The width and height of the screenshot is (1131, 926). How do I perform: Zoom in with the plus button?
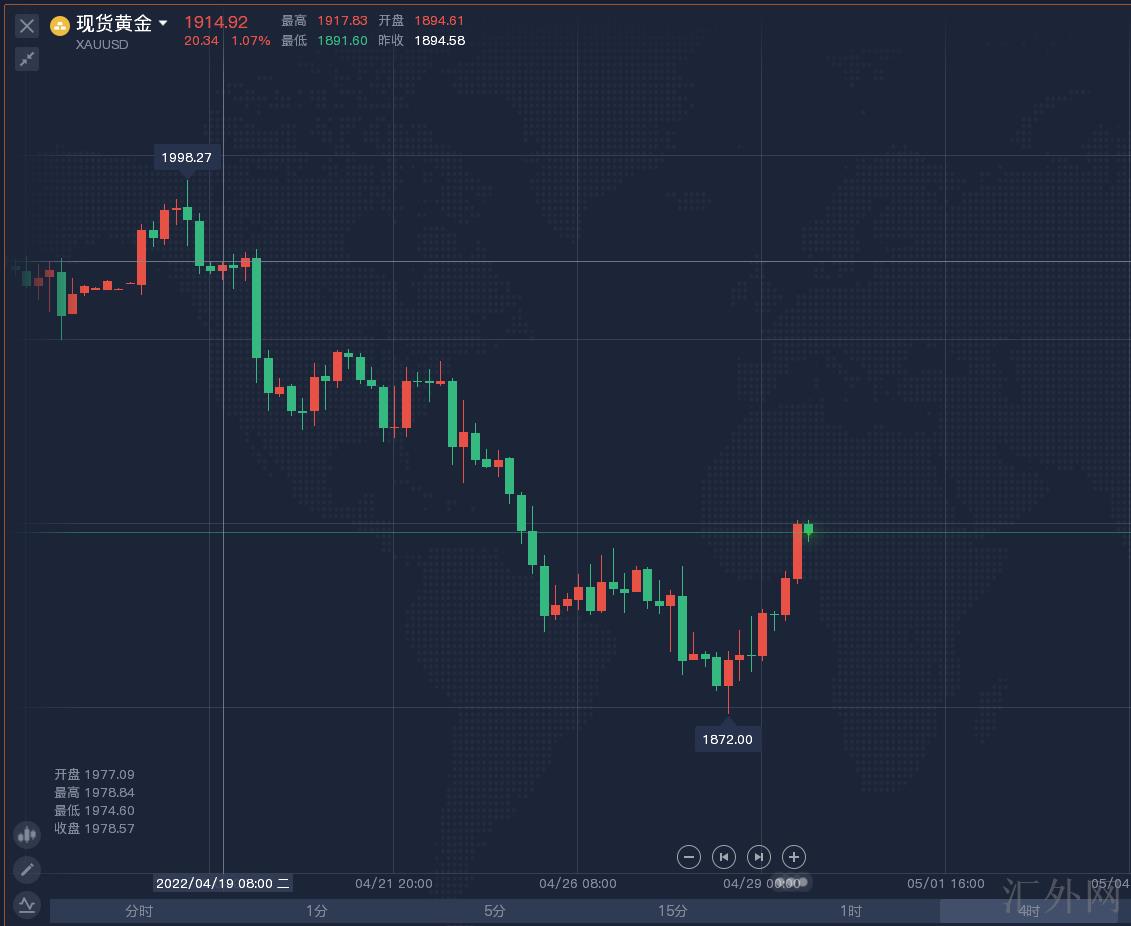(794, 857)
